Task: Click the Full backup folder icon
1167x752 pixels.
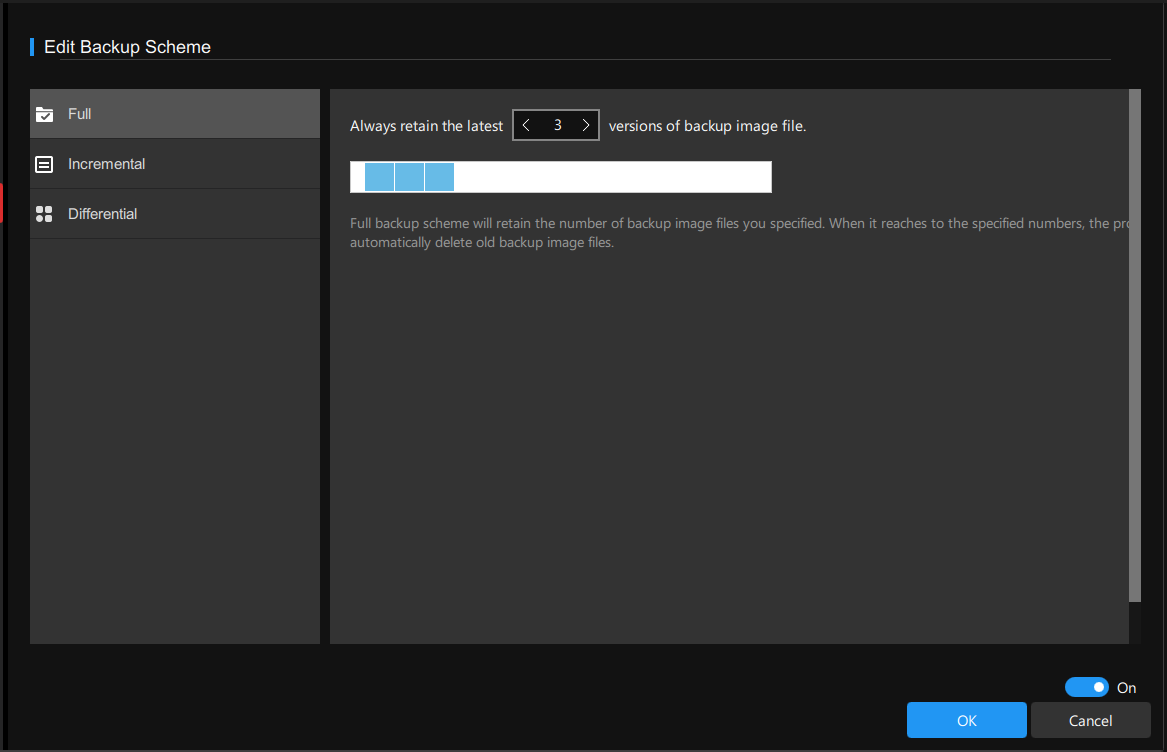Action: pyautogui.click(x=45, y=114)
